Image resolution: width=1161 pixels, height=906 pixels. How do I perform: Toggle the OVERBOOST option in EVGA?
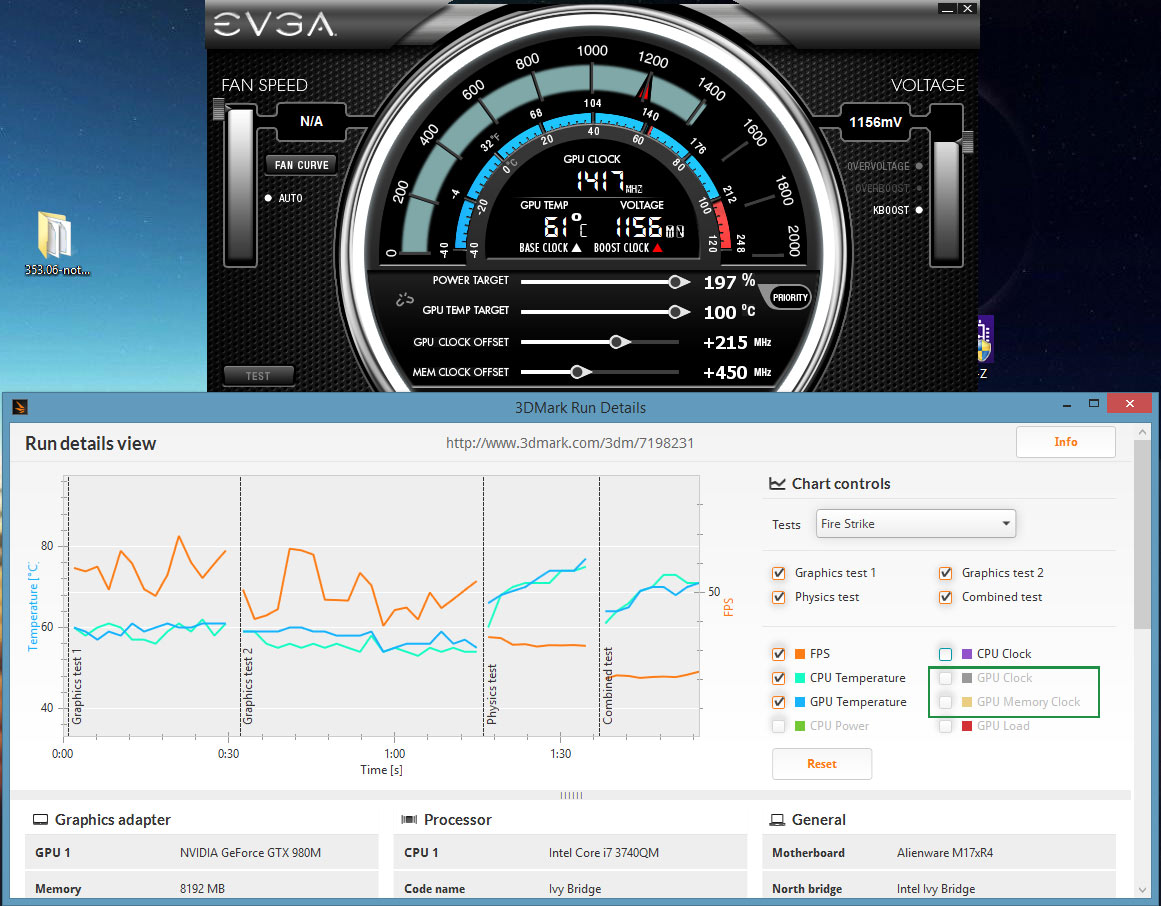[x=919, y=189]
